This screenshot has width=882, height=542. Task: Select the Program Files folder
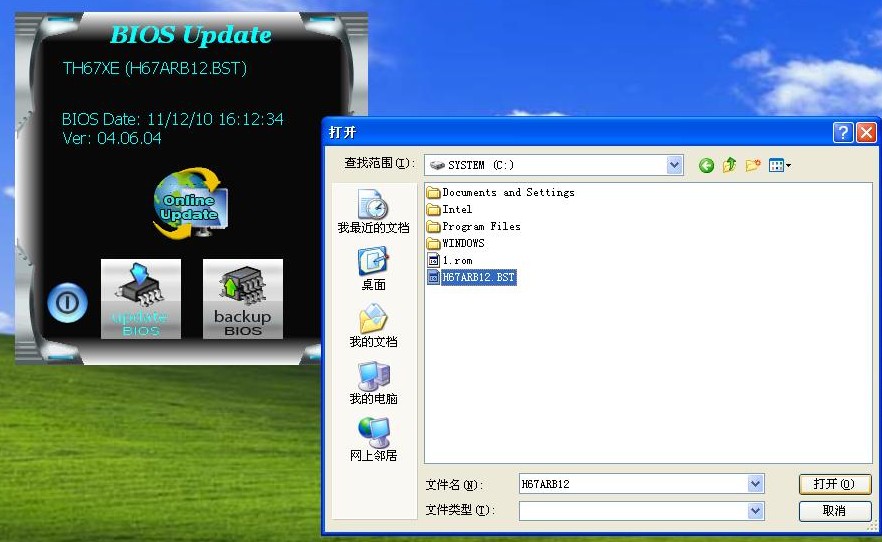click(x=474, y=226)
